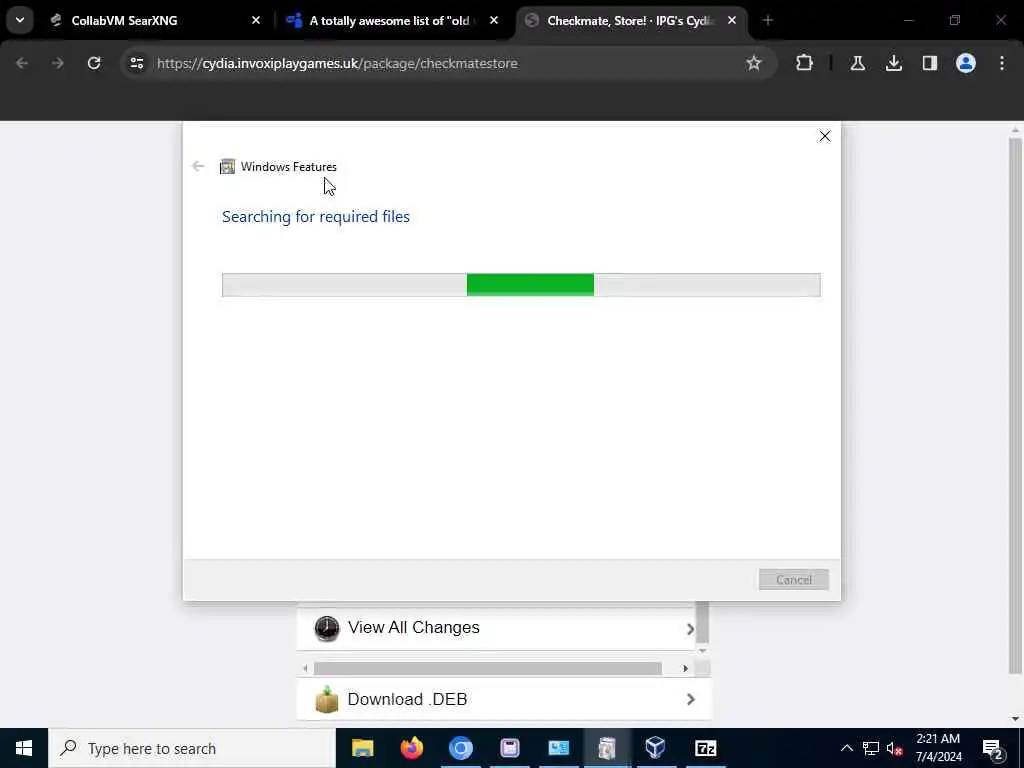Switch to Chromium in the taskbar
This screenshot has height=768, width=1024.
[x=460, y=748]
